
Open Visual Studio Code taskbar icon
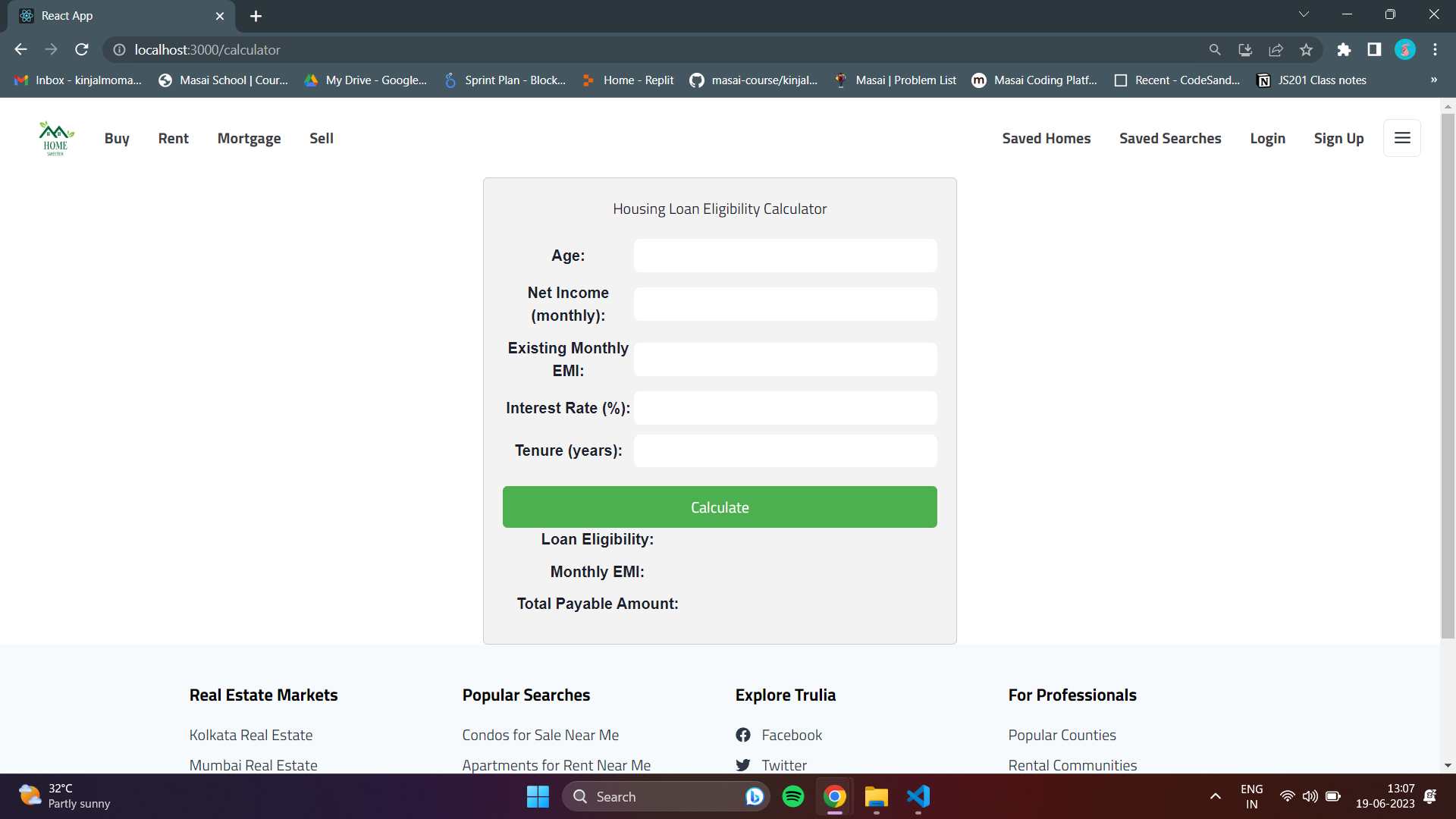coord(918,796)
